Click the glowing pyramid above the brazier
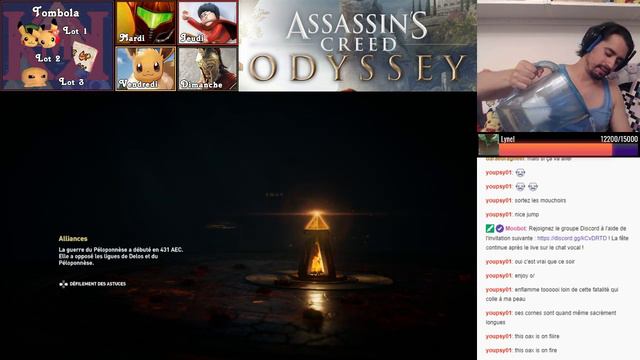 coord(316,221)
